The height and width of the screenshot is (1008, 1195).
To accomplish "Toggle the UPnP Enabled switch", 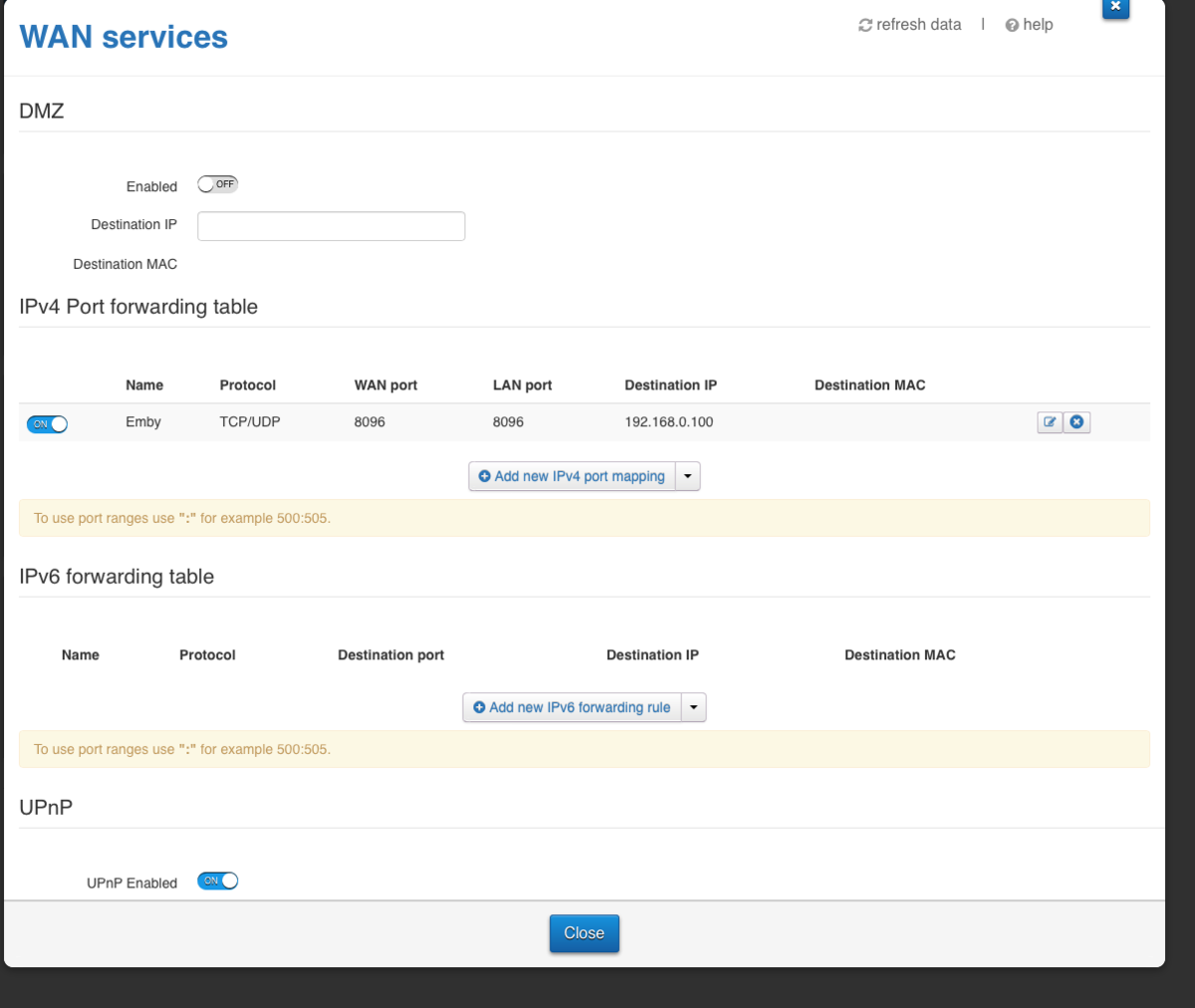I will point(217,881).
